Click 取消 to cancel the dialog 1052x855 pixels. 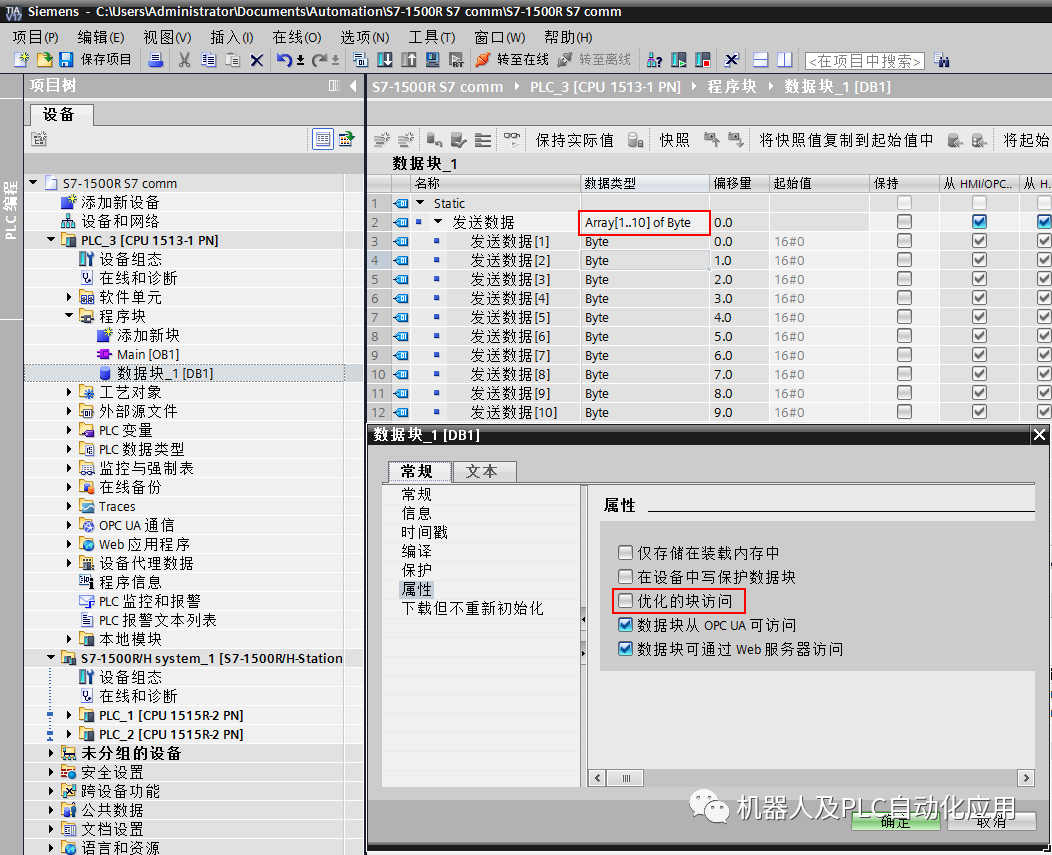click(x=993, y=822)
